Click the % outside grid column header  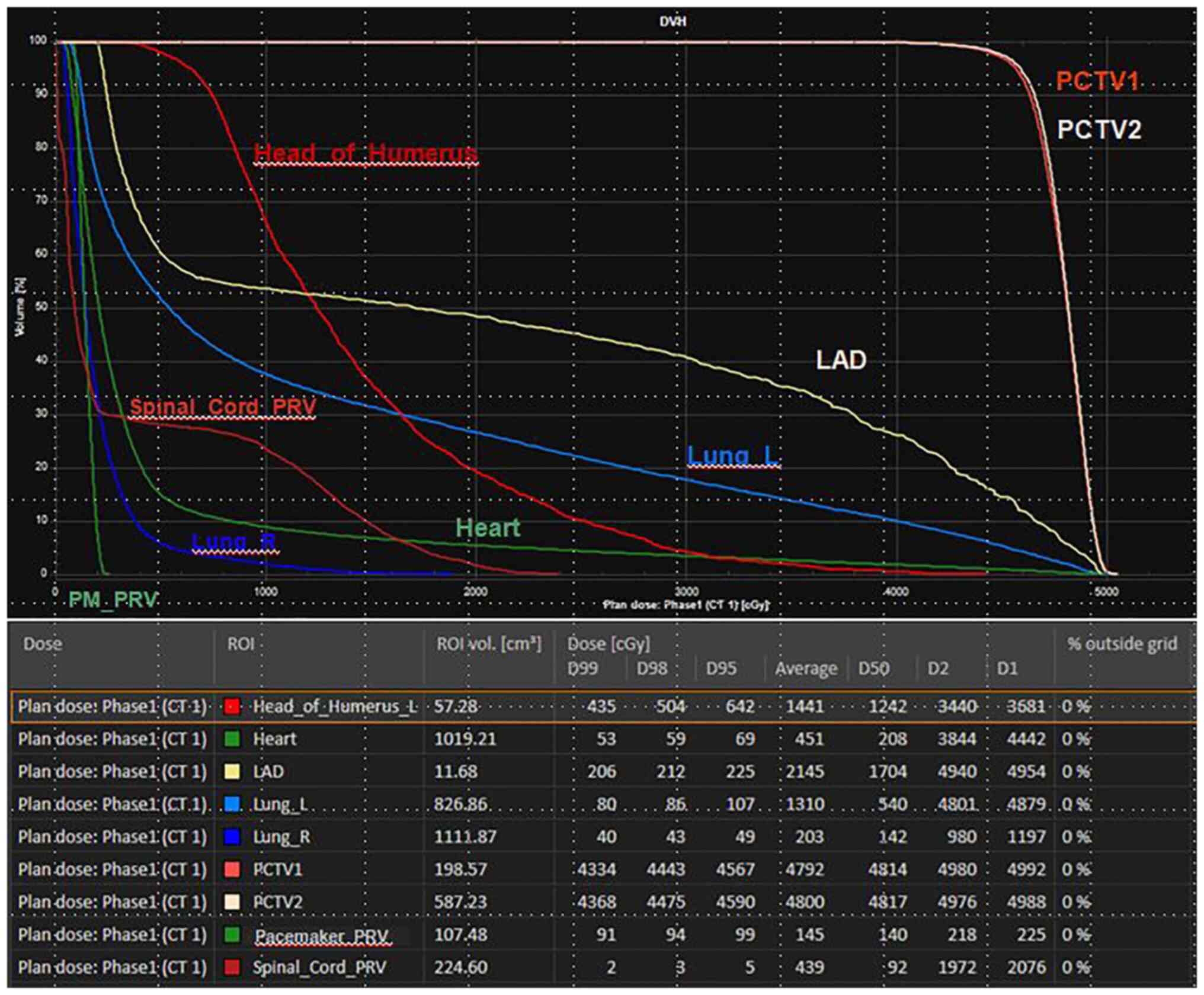1122,644
